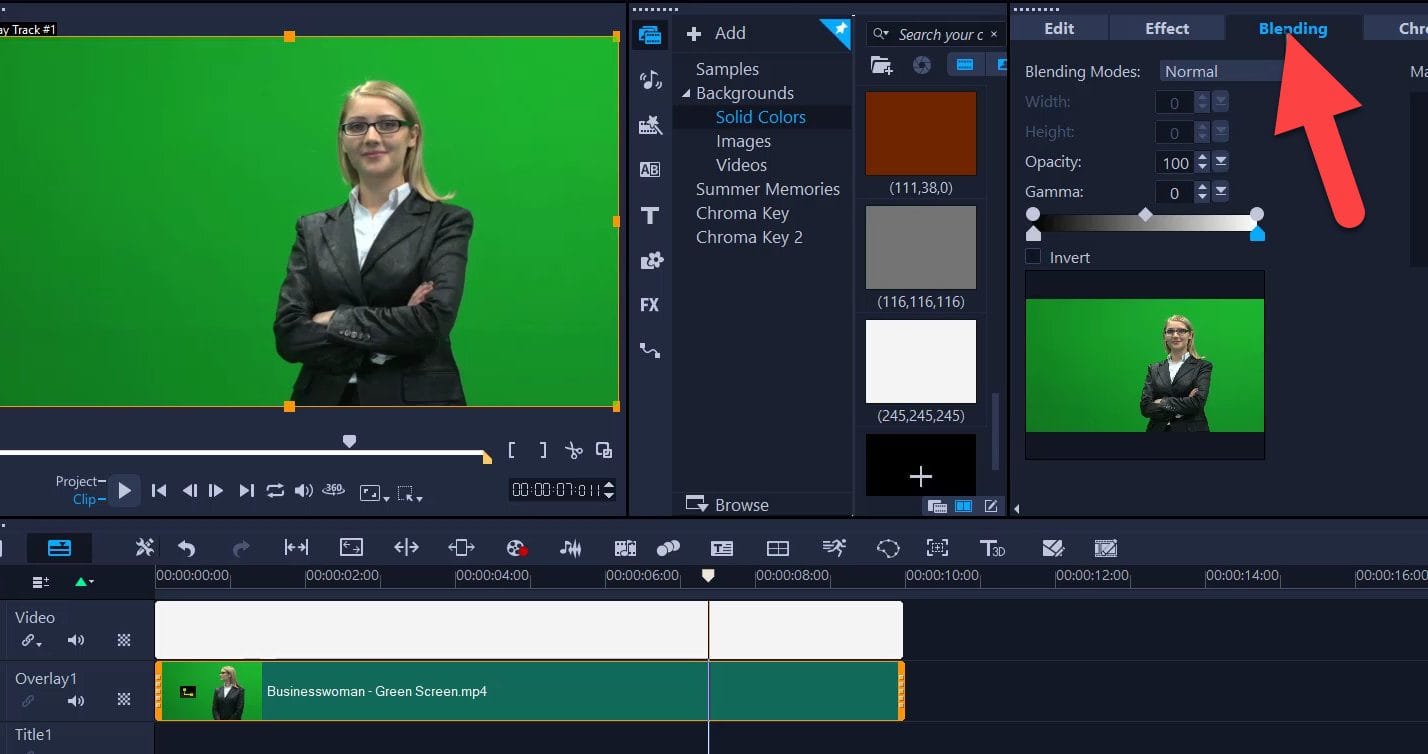Open the FX filters category

coord(649,305)
